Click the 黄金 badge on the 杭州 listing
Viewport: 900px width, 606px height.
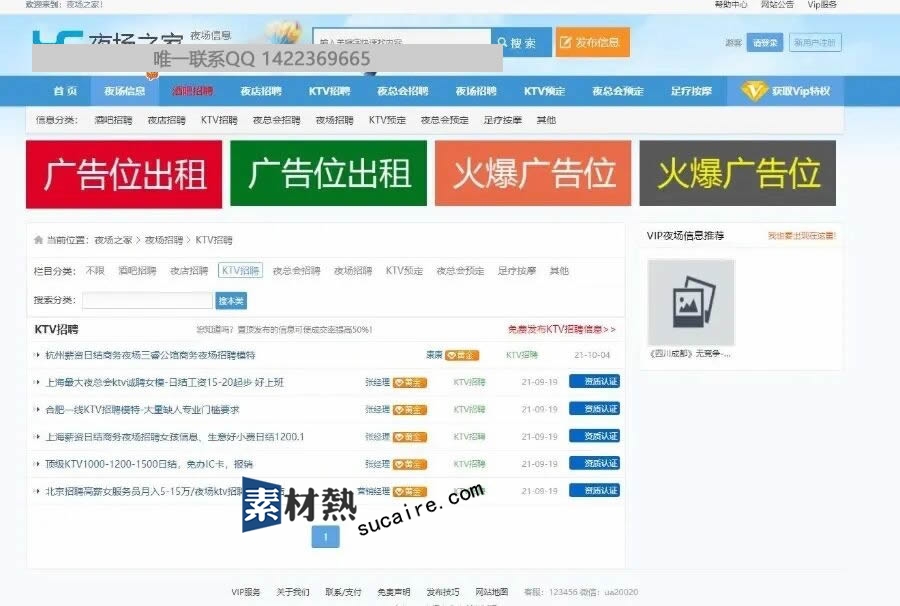462,355
